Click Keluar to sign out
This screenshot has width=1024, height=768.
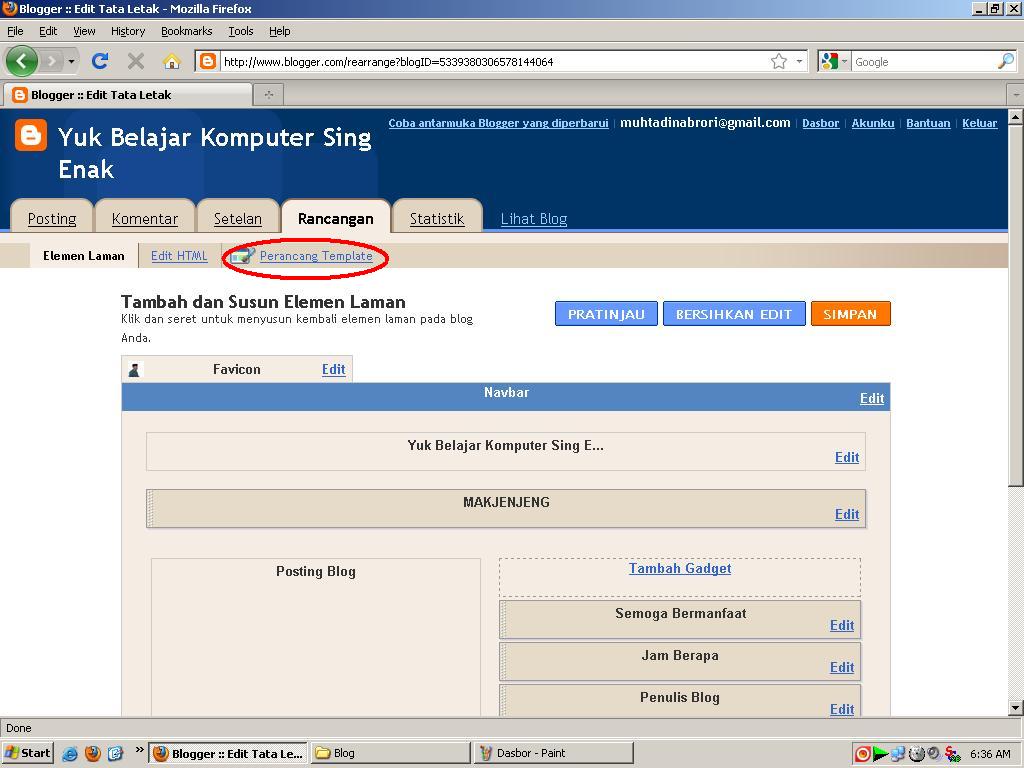(x=979, y=123)
